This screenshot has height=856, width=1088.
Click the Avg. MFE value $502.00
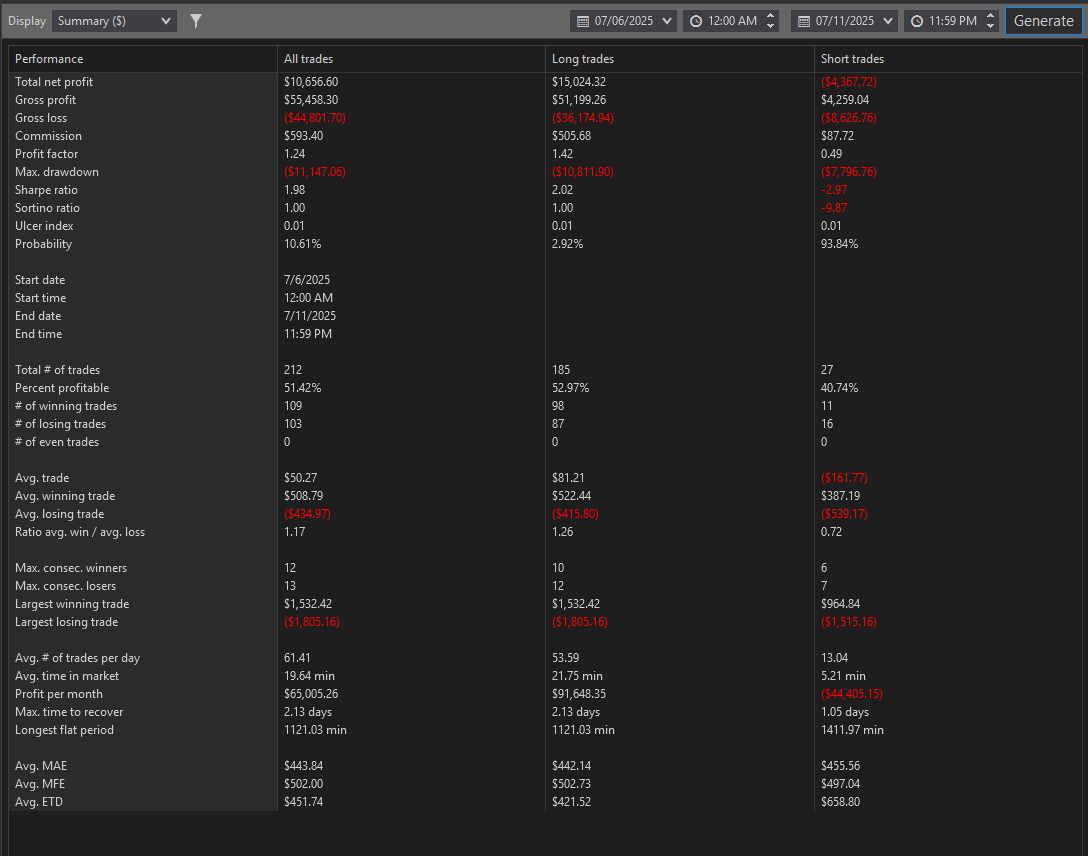[303, 784]
